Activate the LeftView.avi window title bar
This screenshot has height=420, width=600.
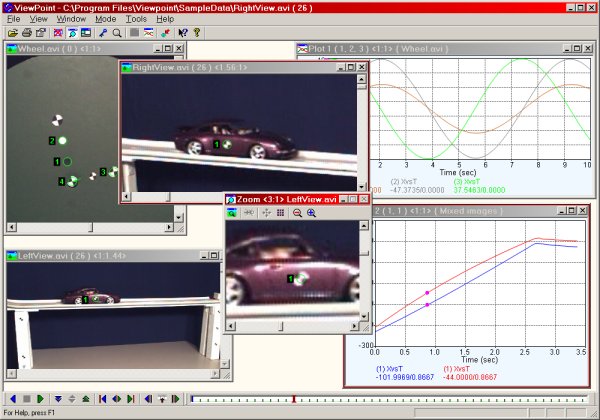[x=90, y=257]
